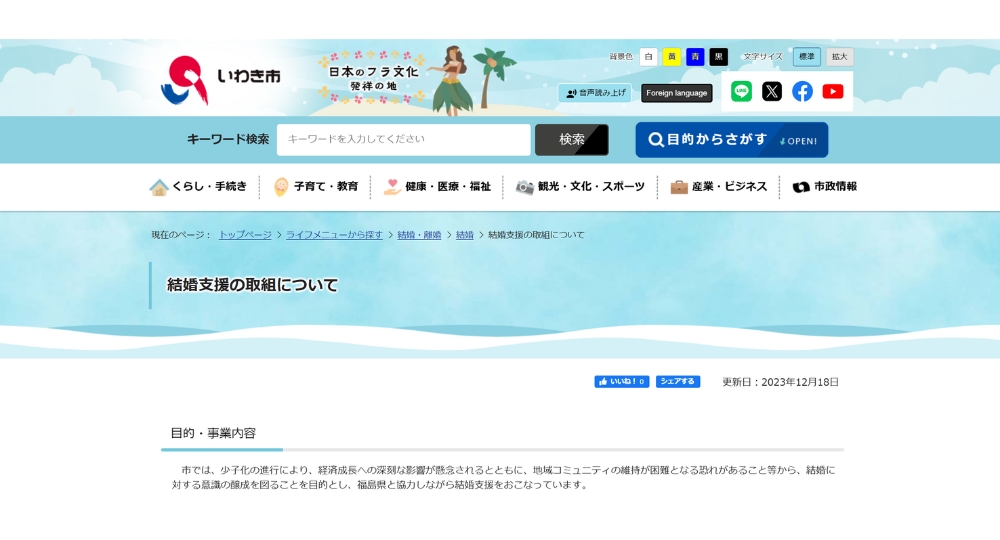Click the 音声読み上げ read-aloud button
The height and width of the screenshot is (540, 1000).
point(595,93)
